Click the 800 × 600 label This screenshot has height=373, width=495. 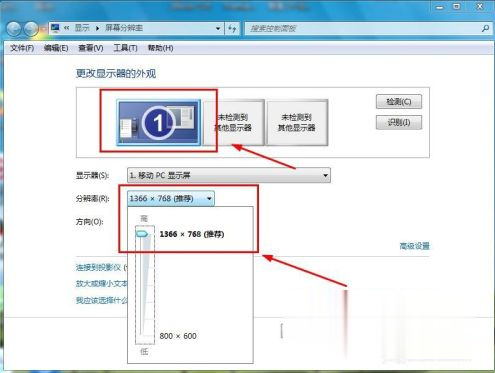coord(178,336)
